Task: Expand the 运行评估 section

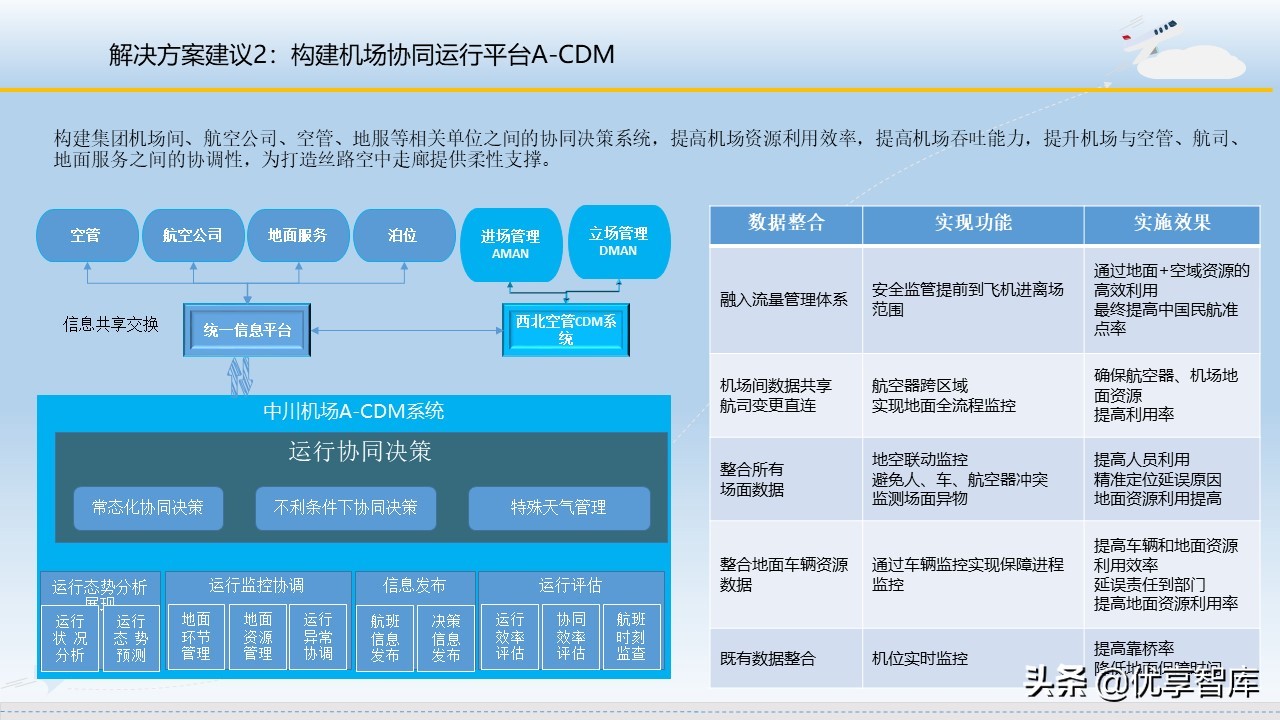Action: [570, 586]
